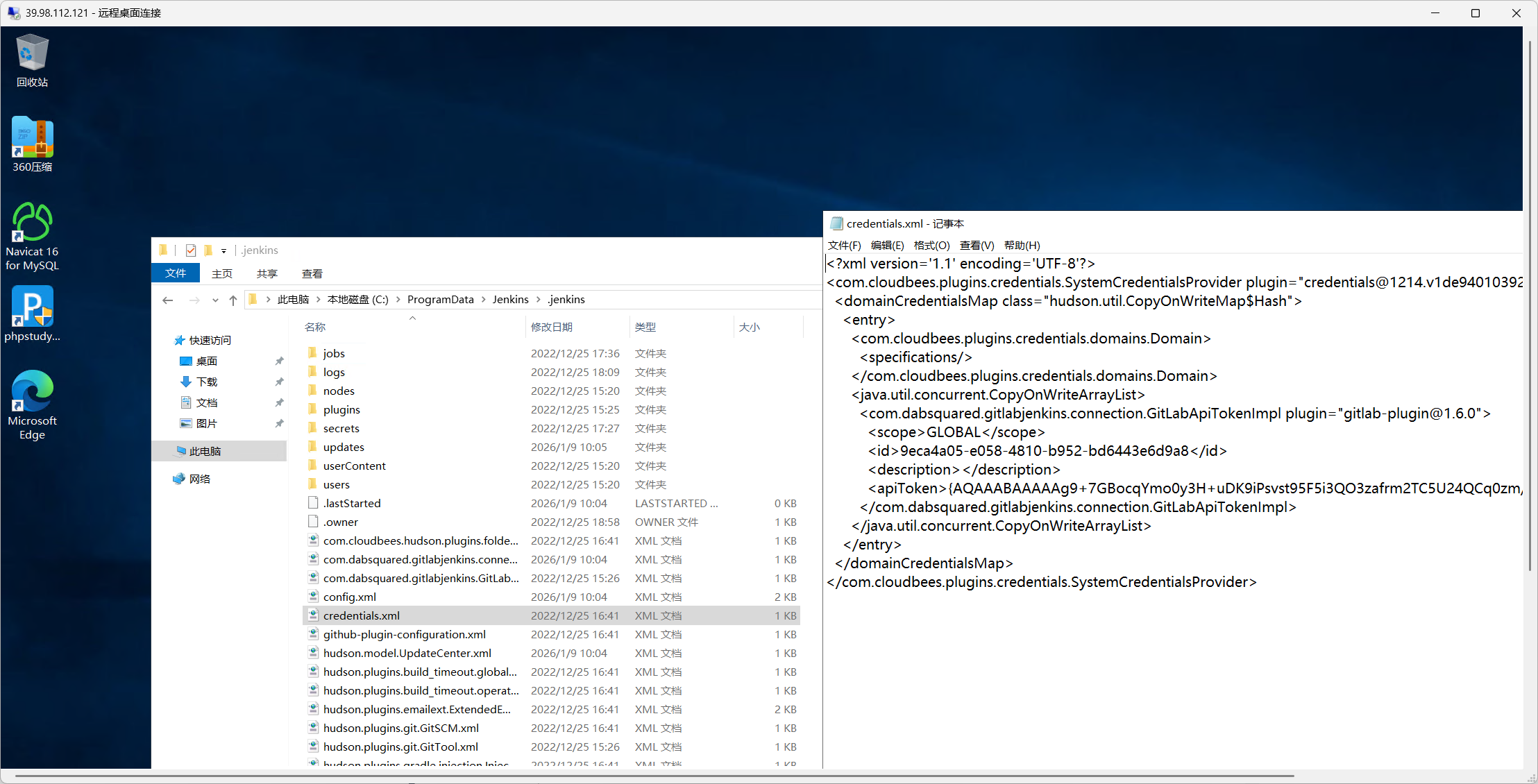Image resolution: width=1538 pixels, height=784 pixels.
Task: Open Navicat 16 for MySQL icon
Action: pos(32,236)
